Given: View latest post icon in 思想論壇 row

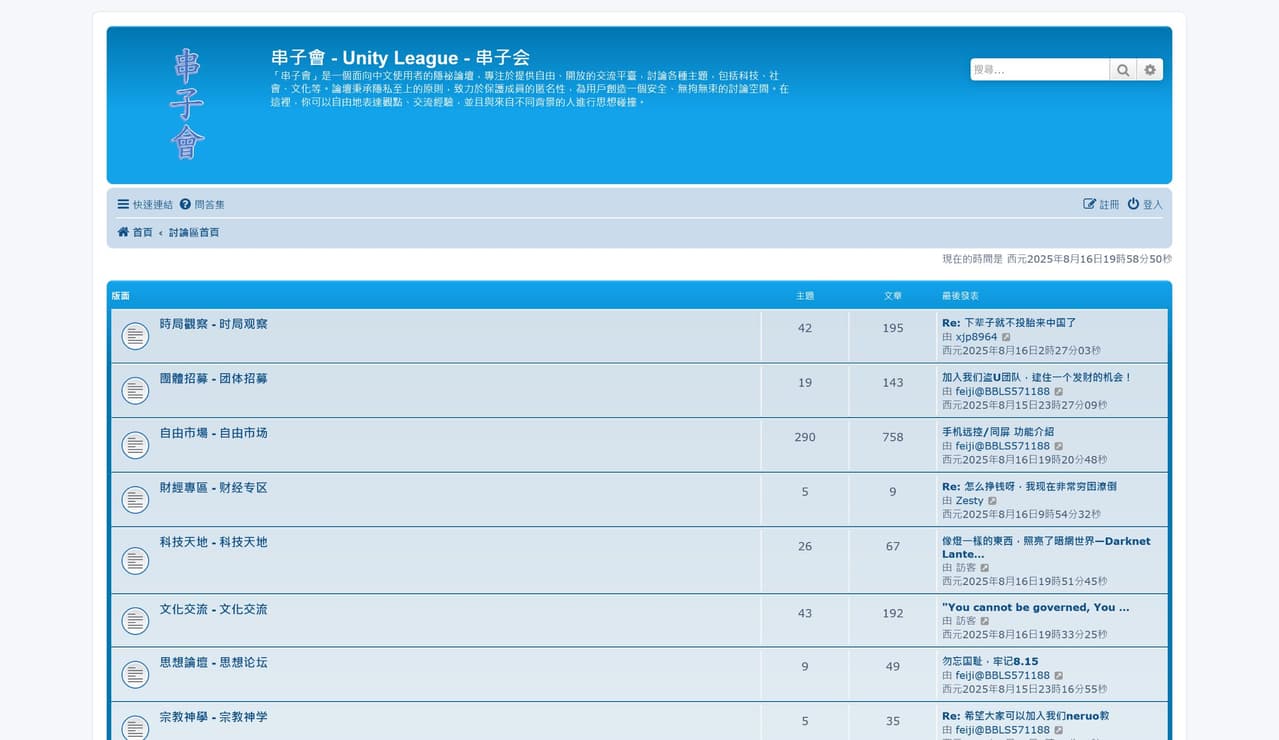Looking at the screenshot, I should pyautogui.click(x=1059, y=675).
